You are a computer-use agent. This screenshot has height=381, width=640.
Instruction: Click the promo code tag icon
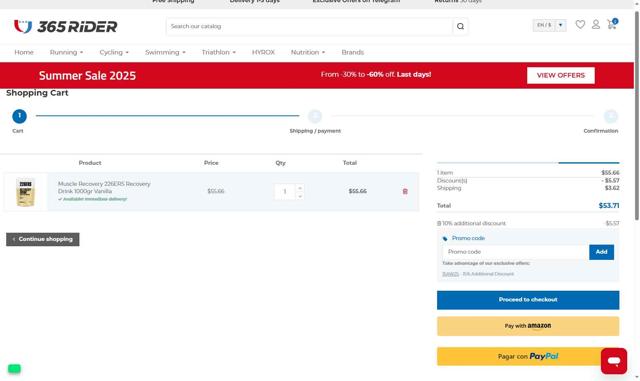(x=445, y=238)
